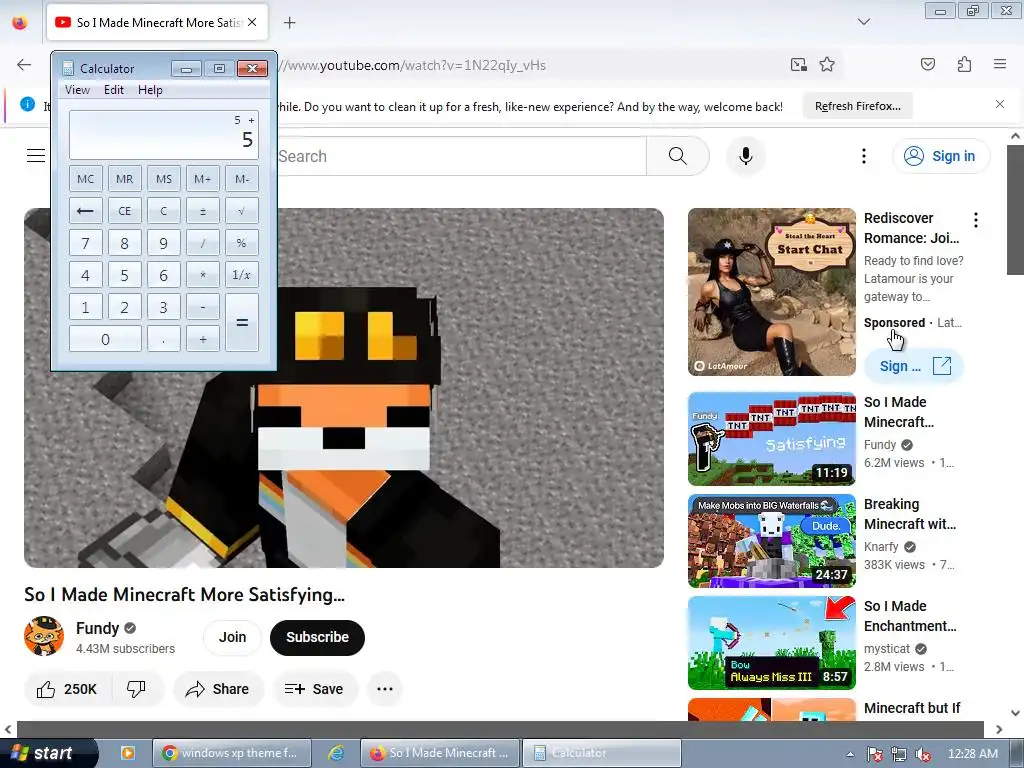
Task: Open the Windows start button
Action: (47, 753)
